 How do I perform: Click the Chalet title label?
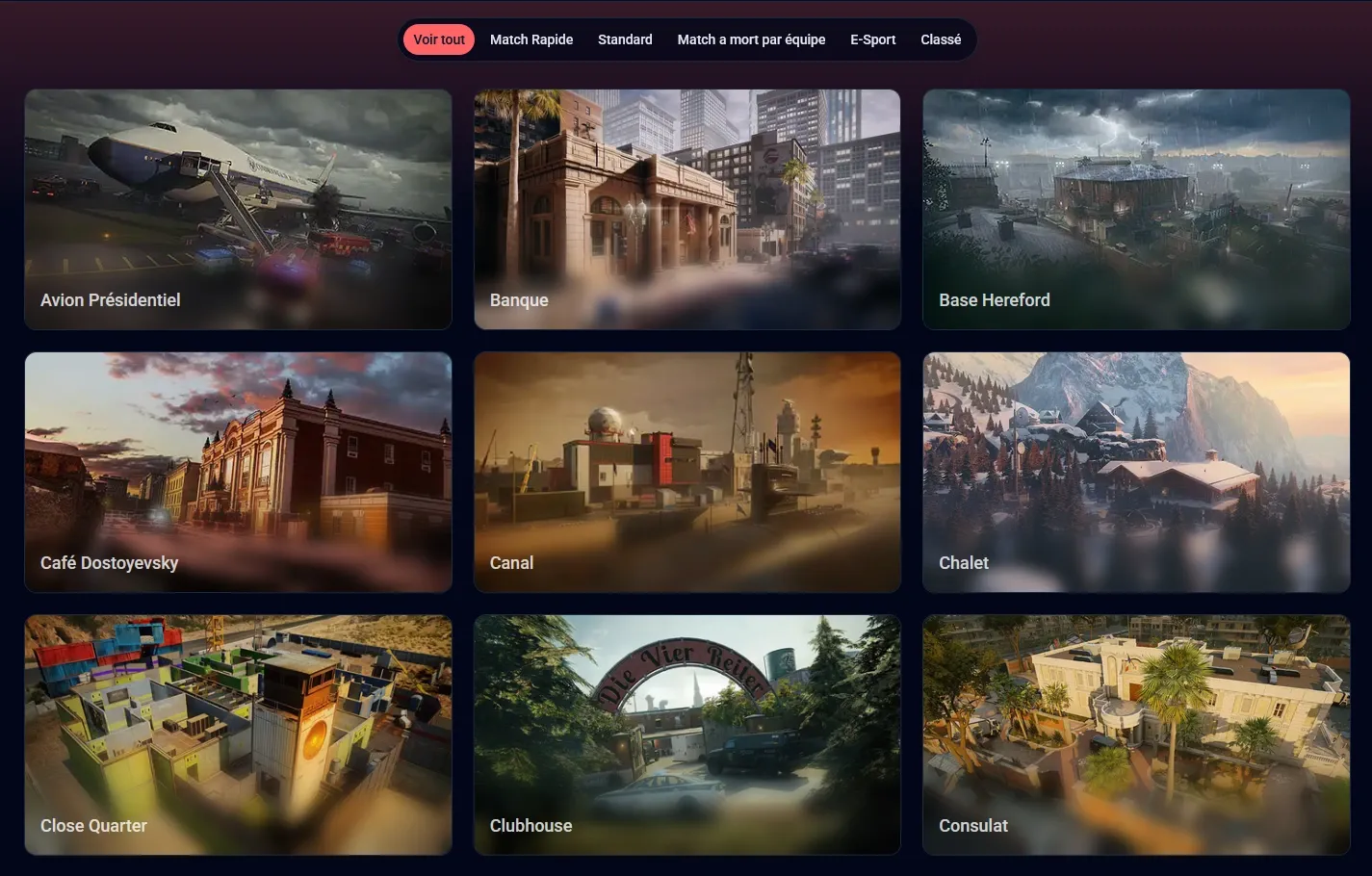tap(964, 562)
